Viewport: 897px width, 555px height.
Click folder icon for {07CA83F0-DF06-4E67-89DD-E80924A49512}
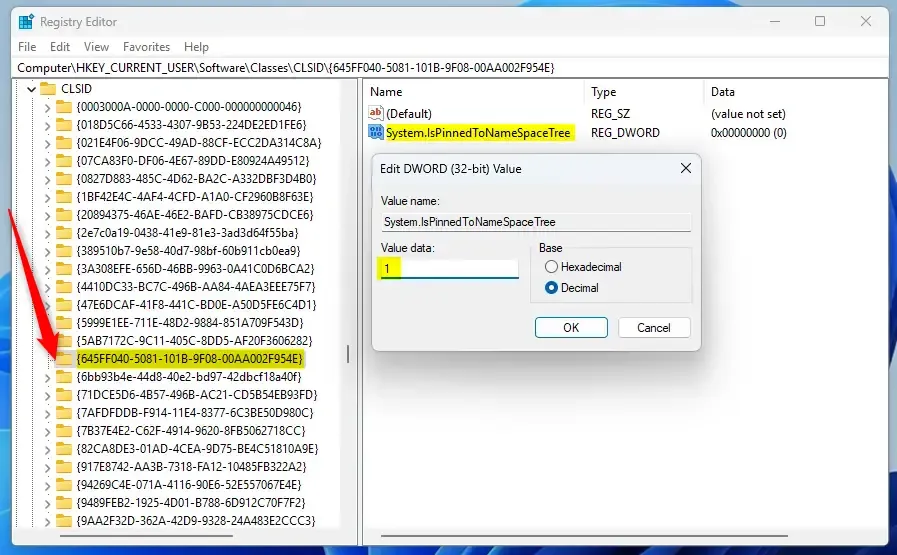[x=64, y=161]
